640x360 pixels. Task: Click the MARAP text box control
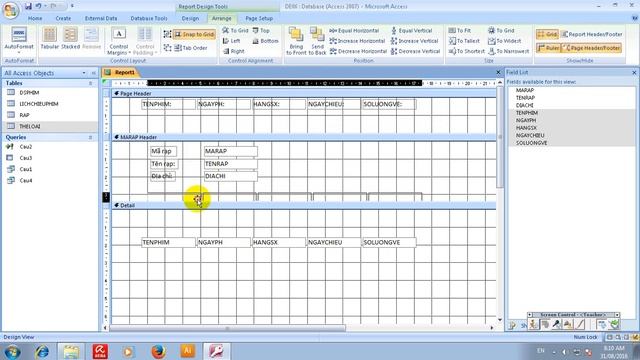pyautogui.click(x=231, y=151)
